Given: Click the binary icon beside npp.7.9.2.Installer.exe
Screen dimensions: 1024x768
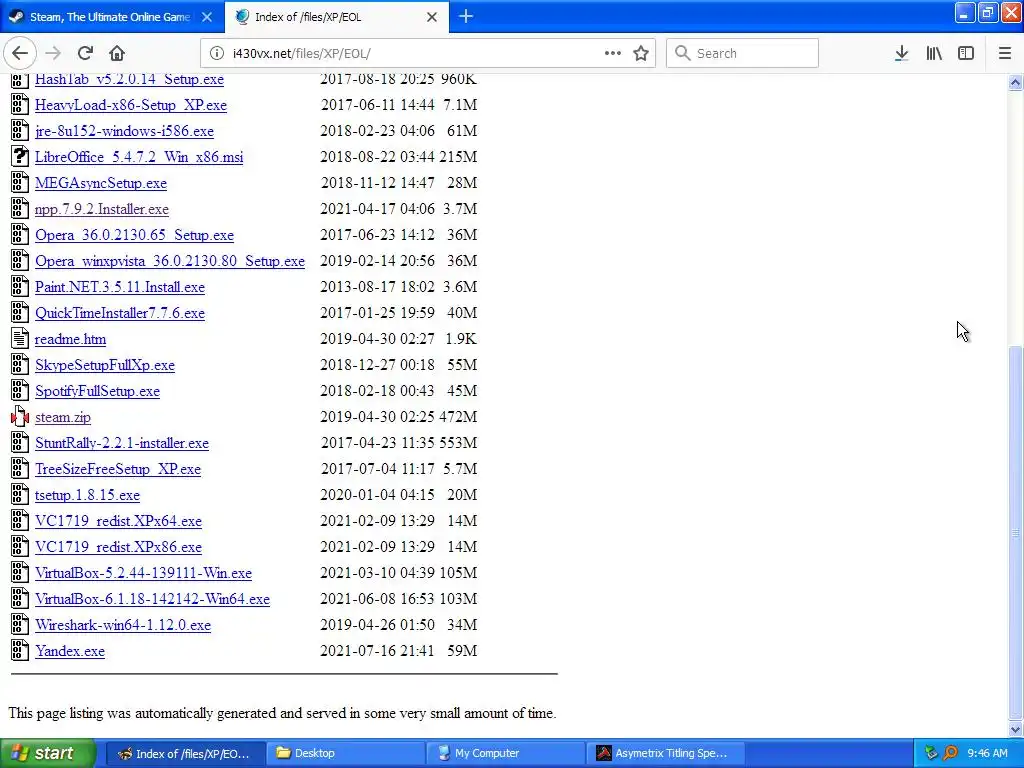Looking at the screenshot, I should coord(20,209).
